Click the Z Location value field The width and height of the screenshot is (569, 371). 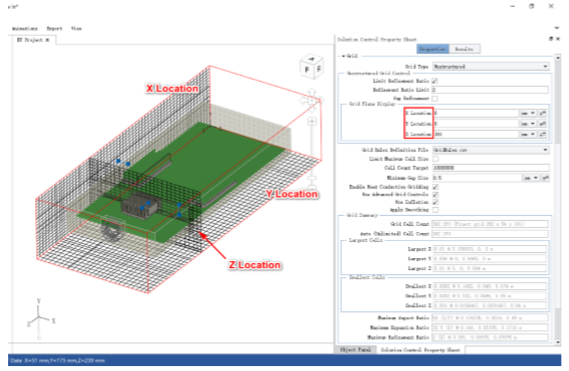(x=476, y=134)
